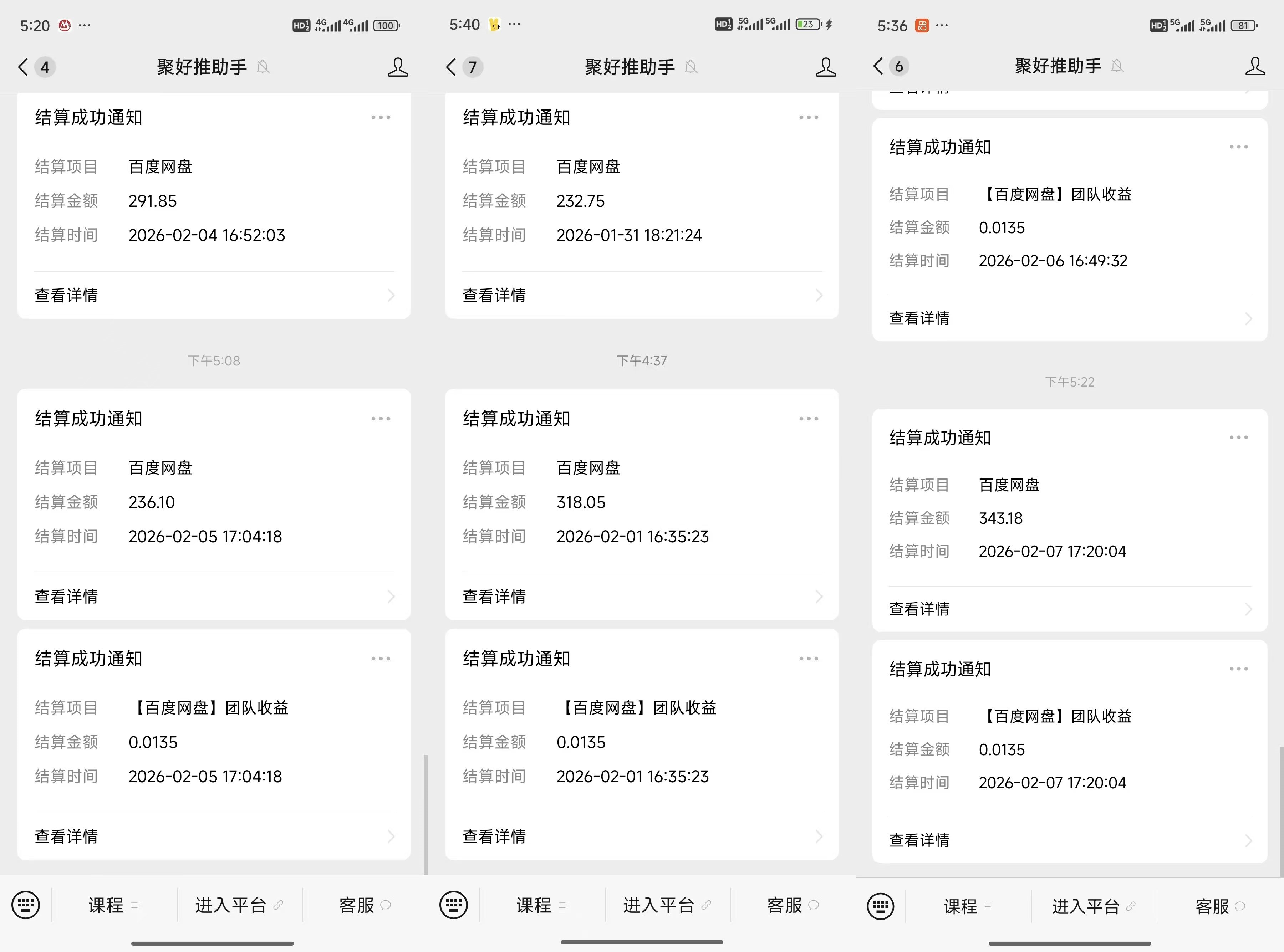Viewport: 1284px width, 952px height.
Task: Open more options on 291.85 settlement card
Action: point(381,117)
